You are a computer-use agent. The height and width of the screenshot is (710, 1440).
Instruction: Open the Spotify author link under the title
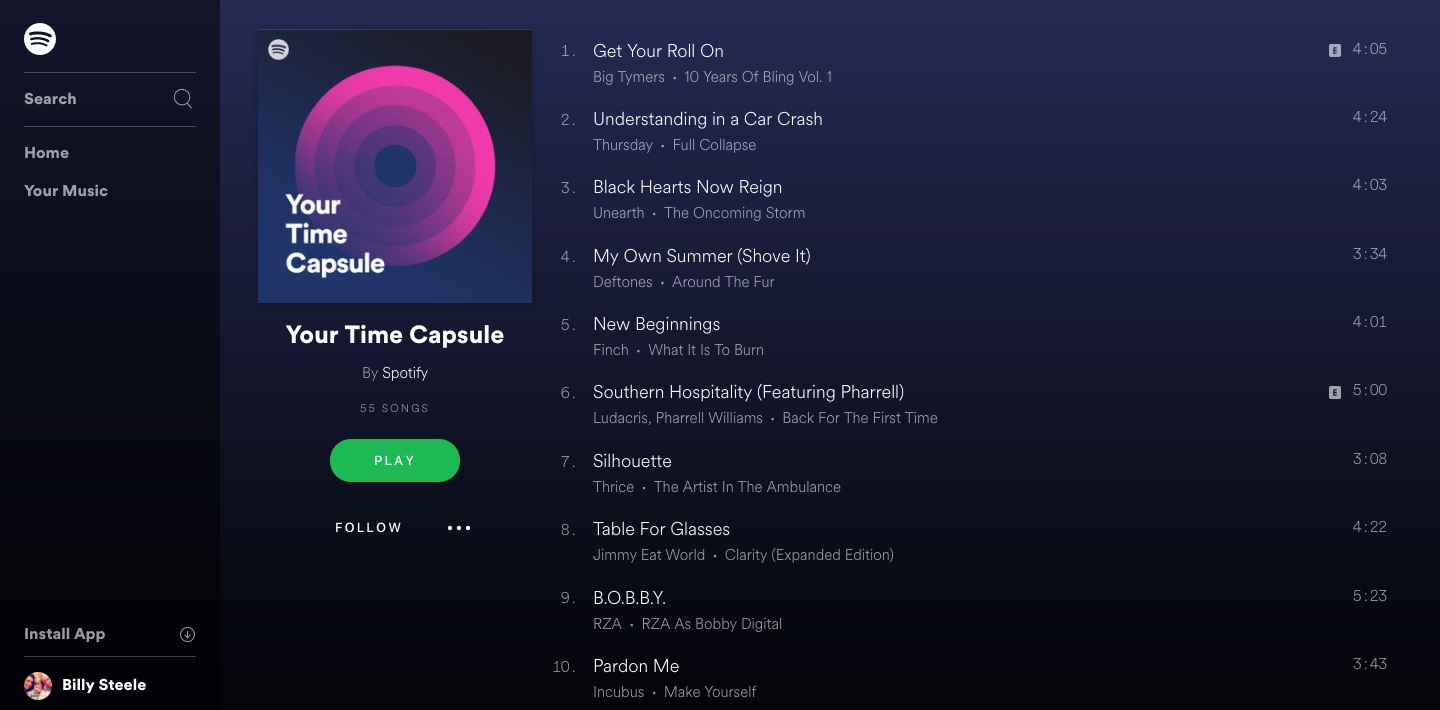(405, 373)
